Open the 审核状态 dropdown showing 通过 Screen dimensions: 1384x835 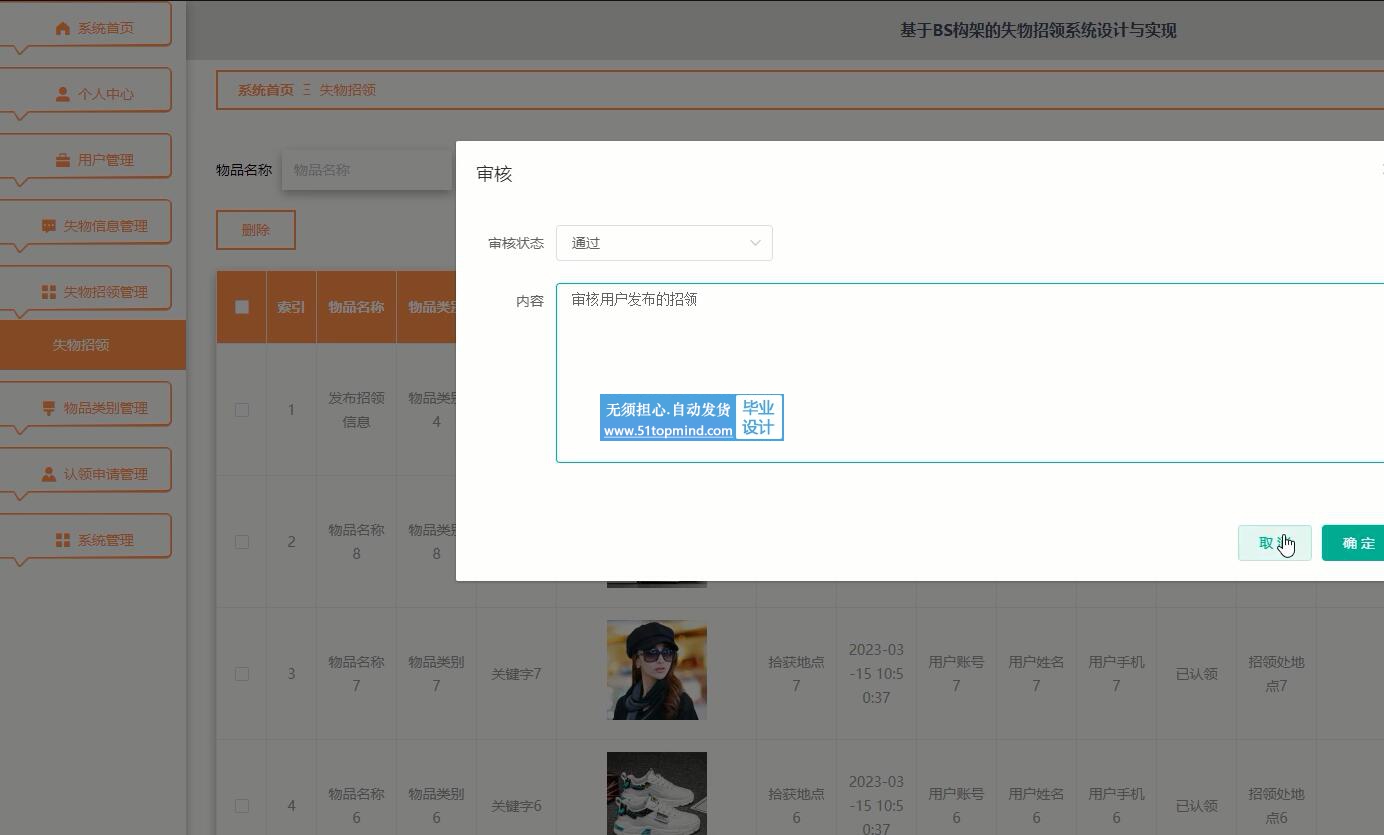664,243
